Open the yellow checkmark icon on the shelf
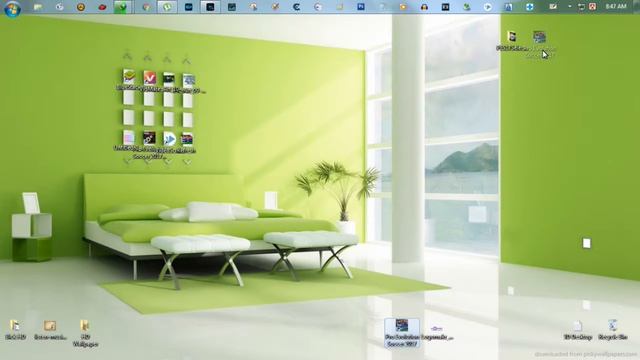 click(x=129, y=77)
